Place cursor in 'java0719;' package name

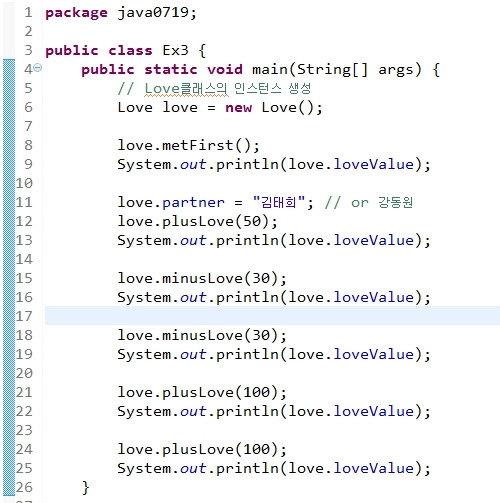coord(157,13)
